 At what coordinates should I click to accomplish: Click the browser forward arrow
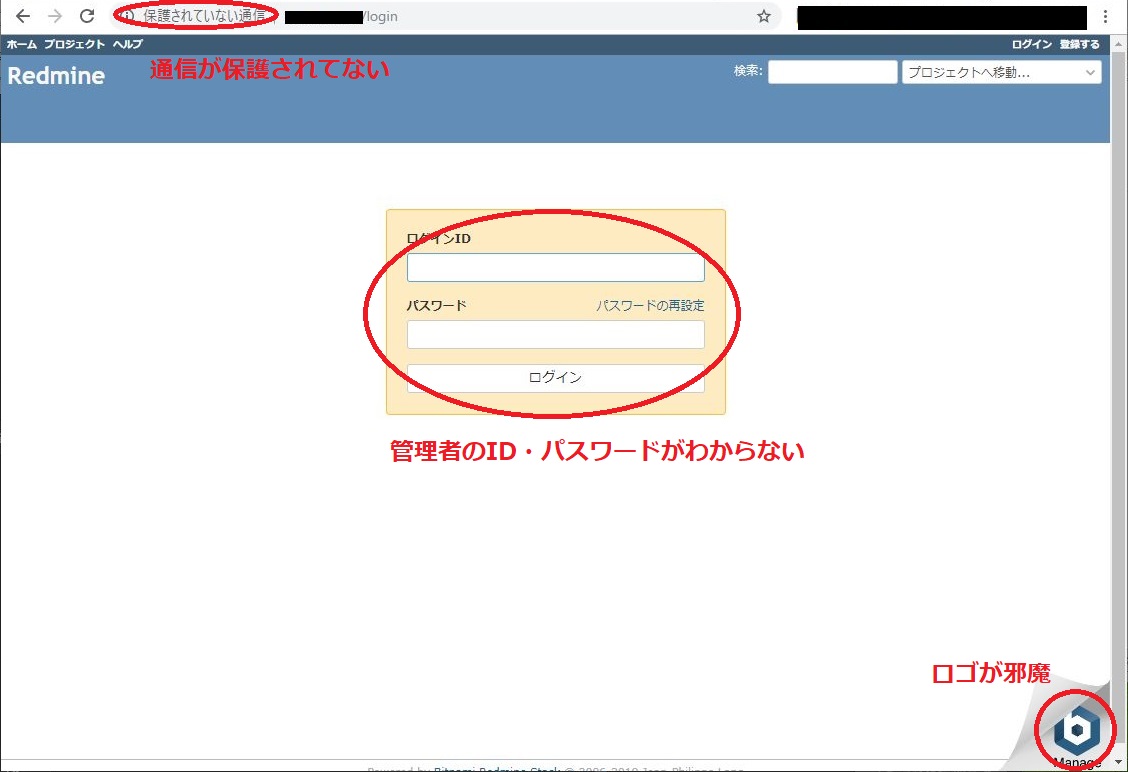point(55,16)
